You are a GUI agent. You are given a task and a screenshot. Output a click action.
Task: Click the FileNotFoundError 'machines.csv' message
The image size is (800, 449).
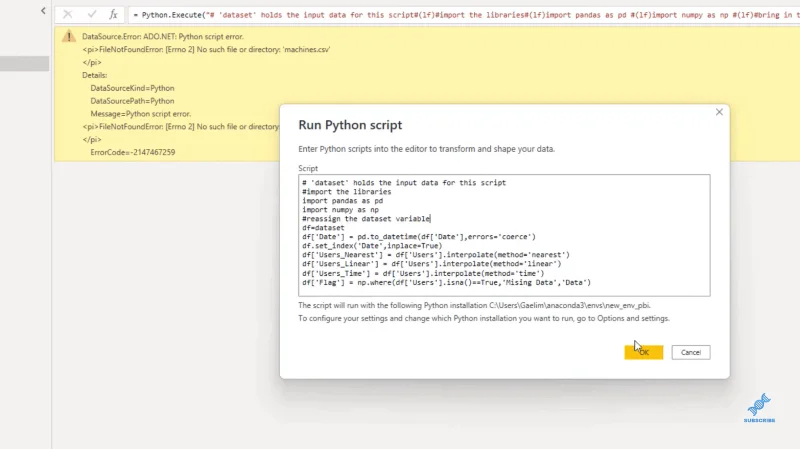pos(206,49)
